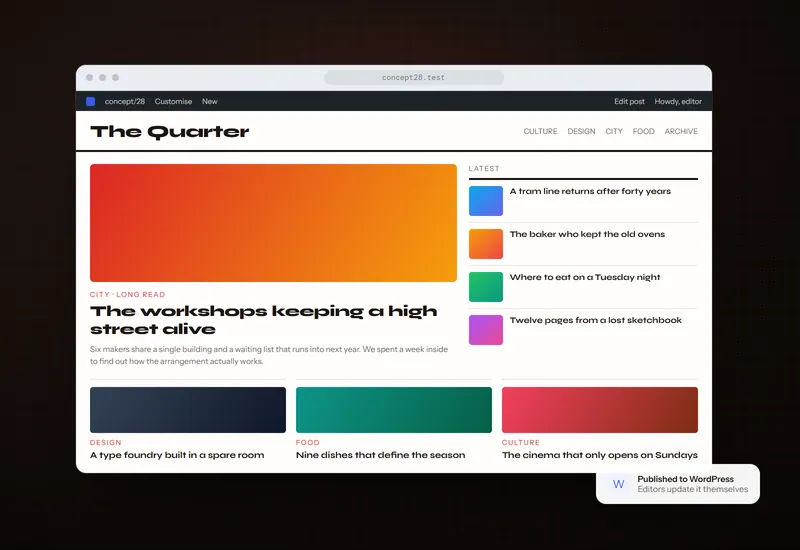
Task: Click the Published to WordPress notification title
Action: pos(685,479)
